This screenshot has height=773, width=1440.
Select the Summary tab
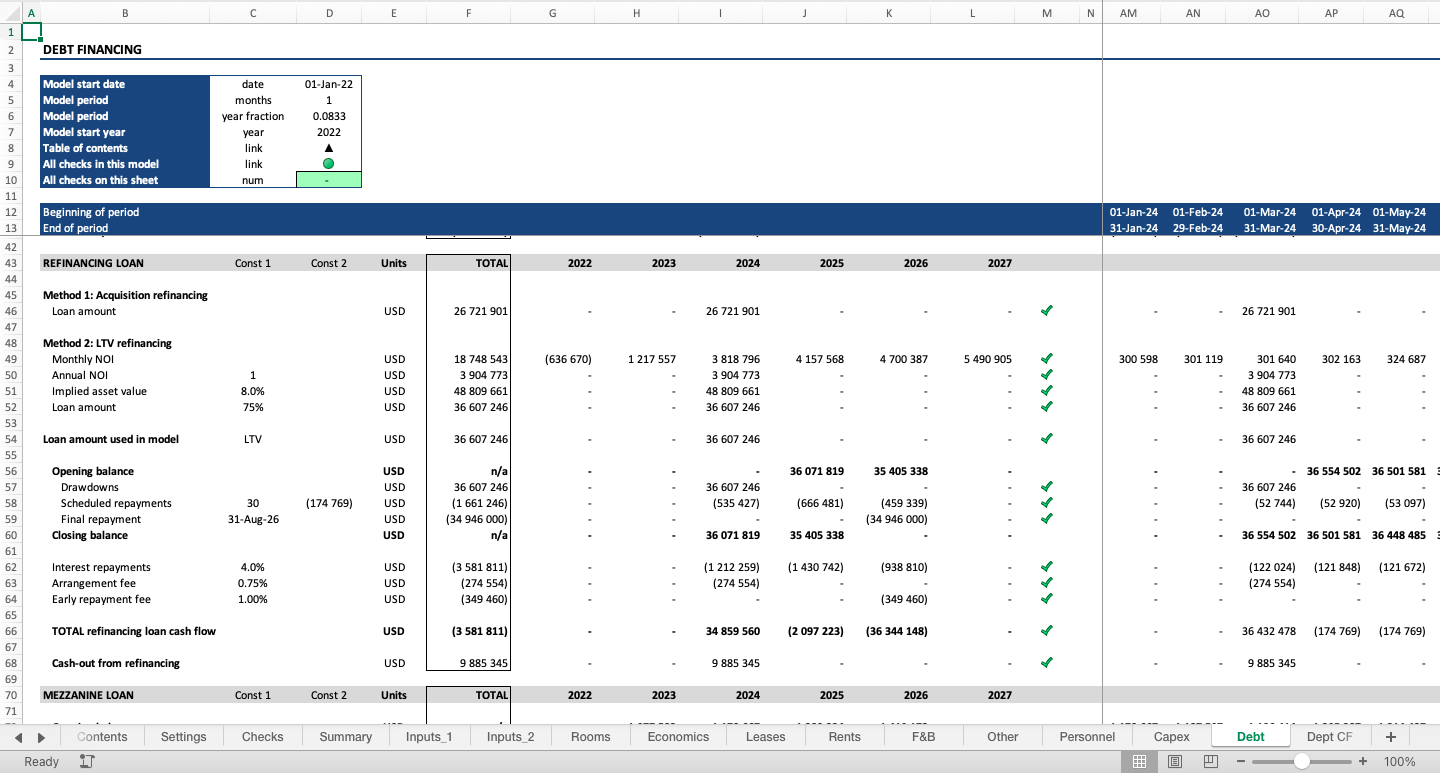(x=345, y=736)
